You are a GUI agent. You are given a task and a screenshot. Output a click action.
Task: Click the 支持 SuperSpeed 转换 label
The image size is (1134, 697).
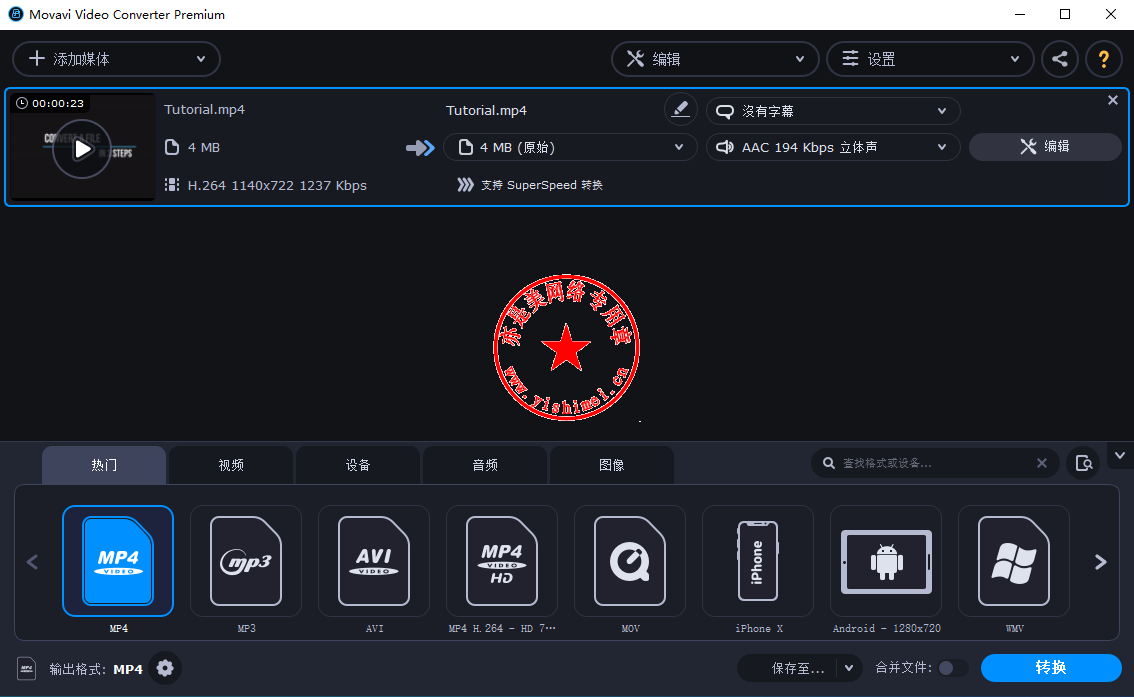[x=542, y=185]
